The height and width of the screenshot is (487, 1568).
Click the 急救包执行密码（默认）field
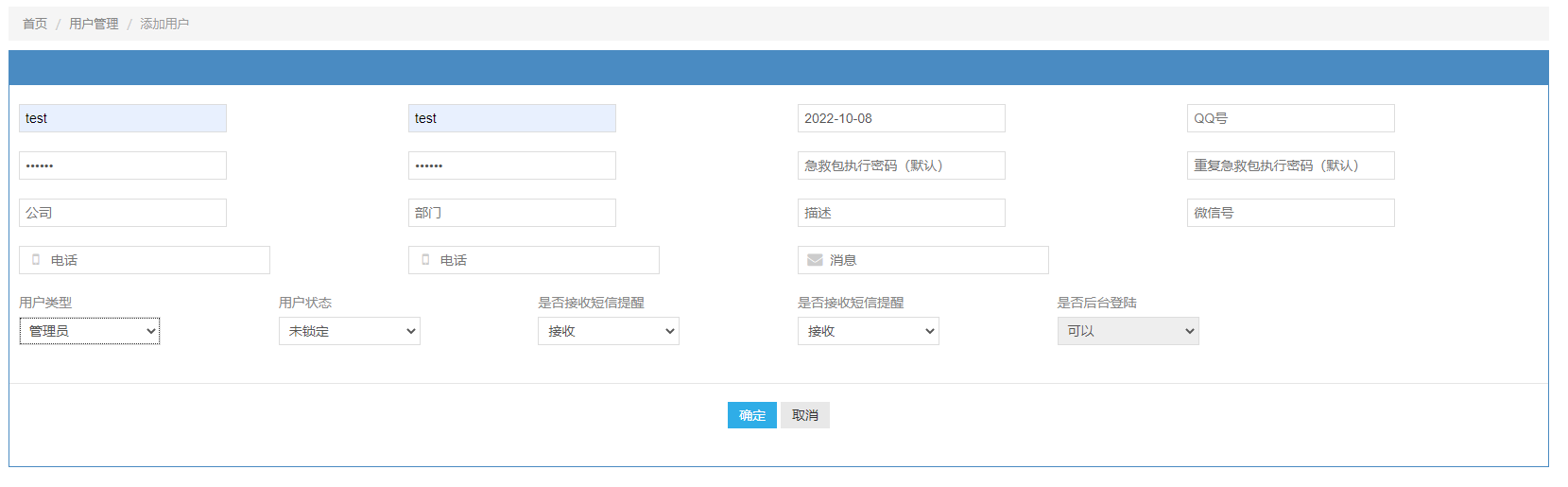point(901,165)
